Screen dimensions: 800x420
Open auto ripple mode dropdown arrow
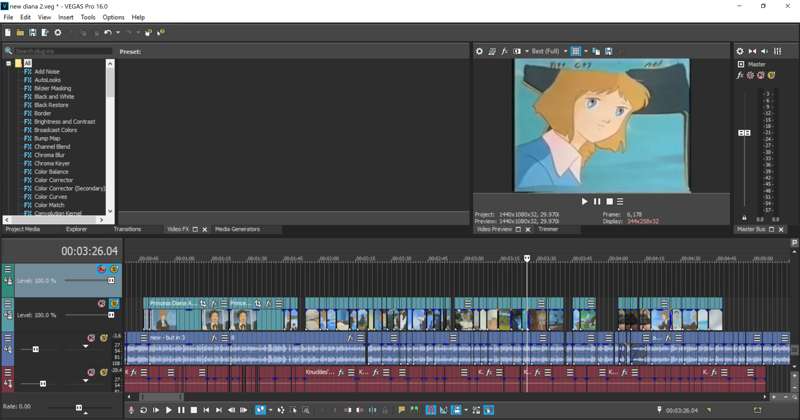tap(465, 410)
